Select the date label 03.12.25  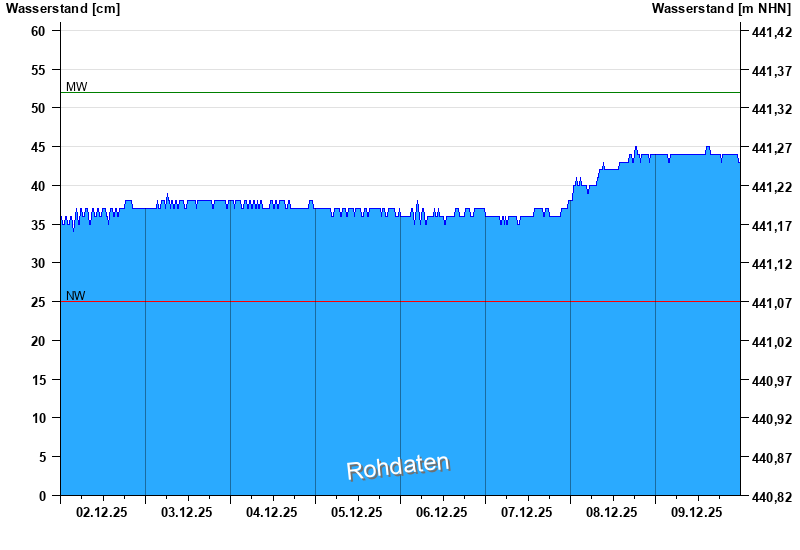pyautogui.click(x=187, y=512)
